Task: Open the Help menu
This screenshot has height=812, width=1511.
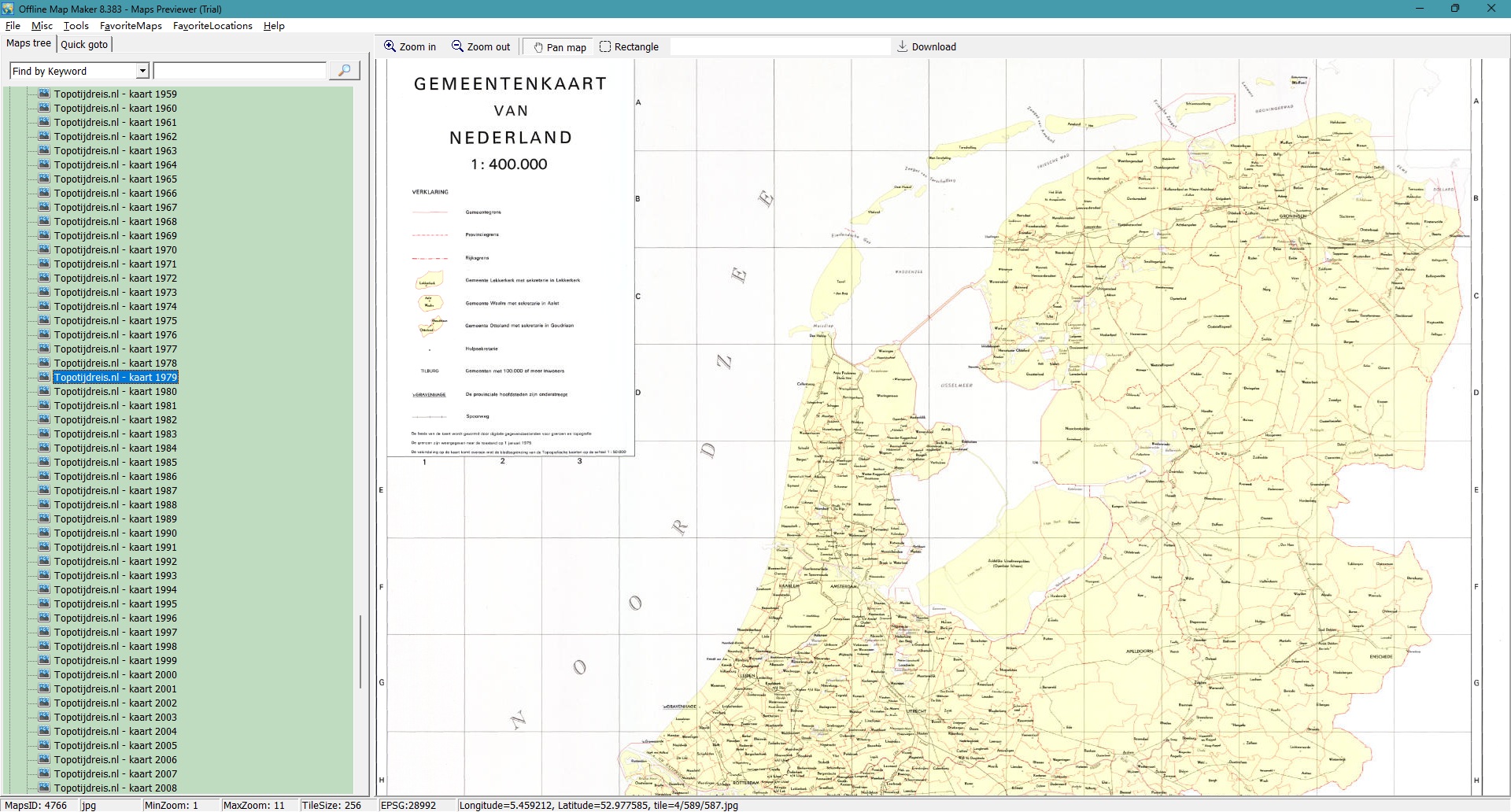Action: click(x=274, y=25)
